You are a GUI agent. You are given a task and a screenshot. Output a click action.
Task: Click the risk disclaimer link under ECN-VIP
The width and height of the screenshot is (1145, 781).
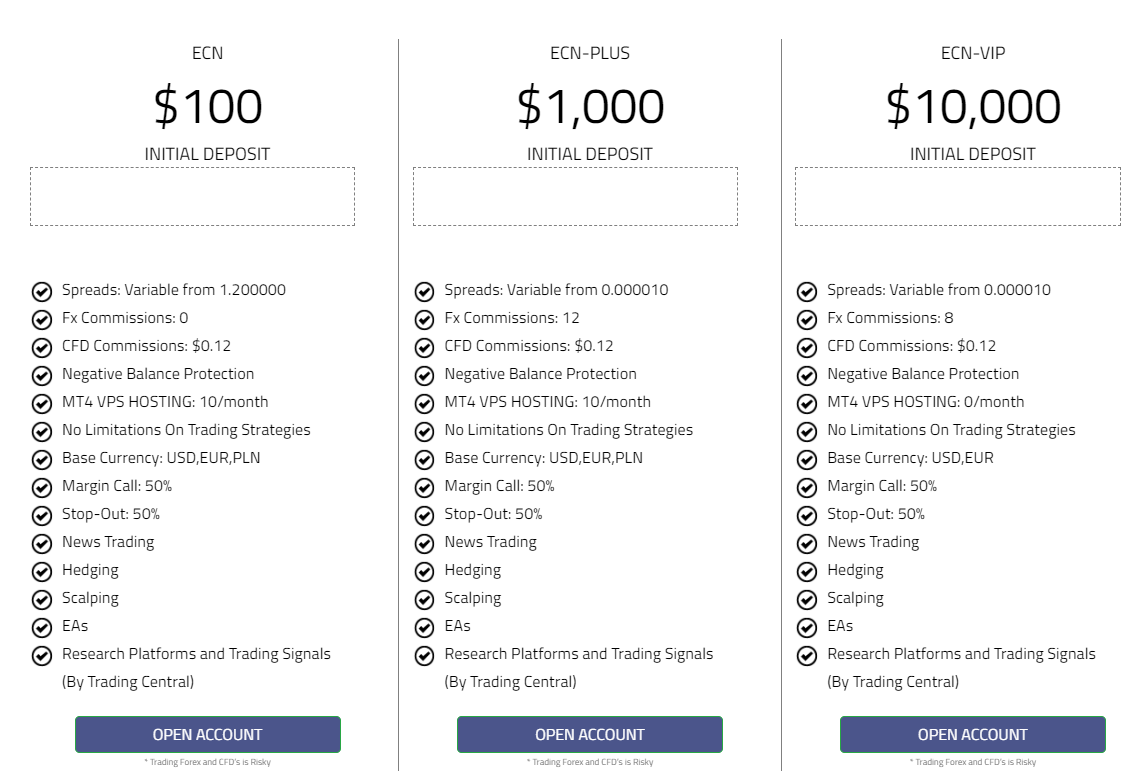972,761
